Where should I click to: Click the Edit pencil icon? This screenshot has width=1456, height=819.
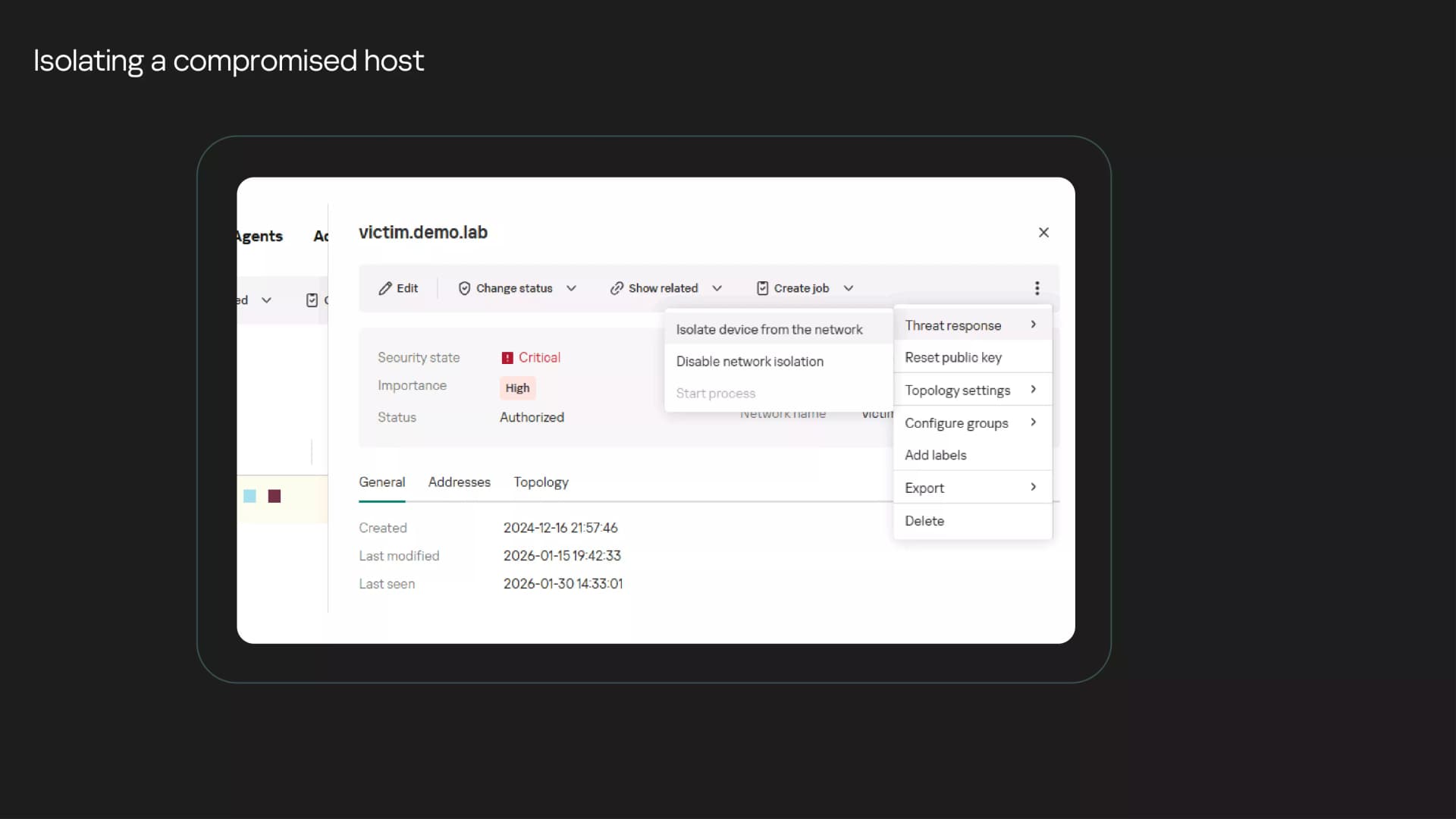pos(385,288)
